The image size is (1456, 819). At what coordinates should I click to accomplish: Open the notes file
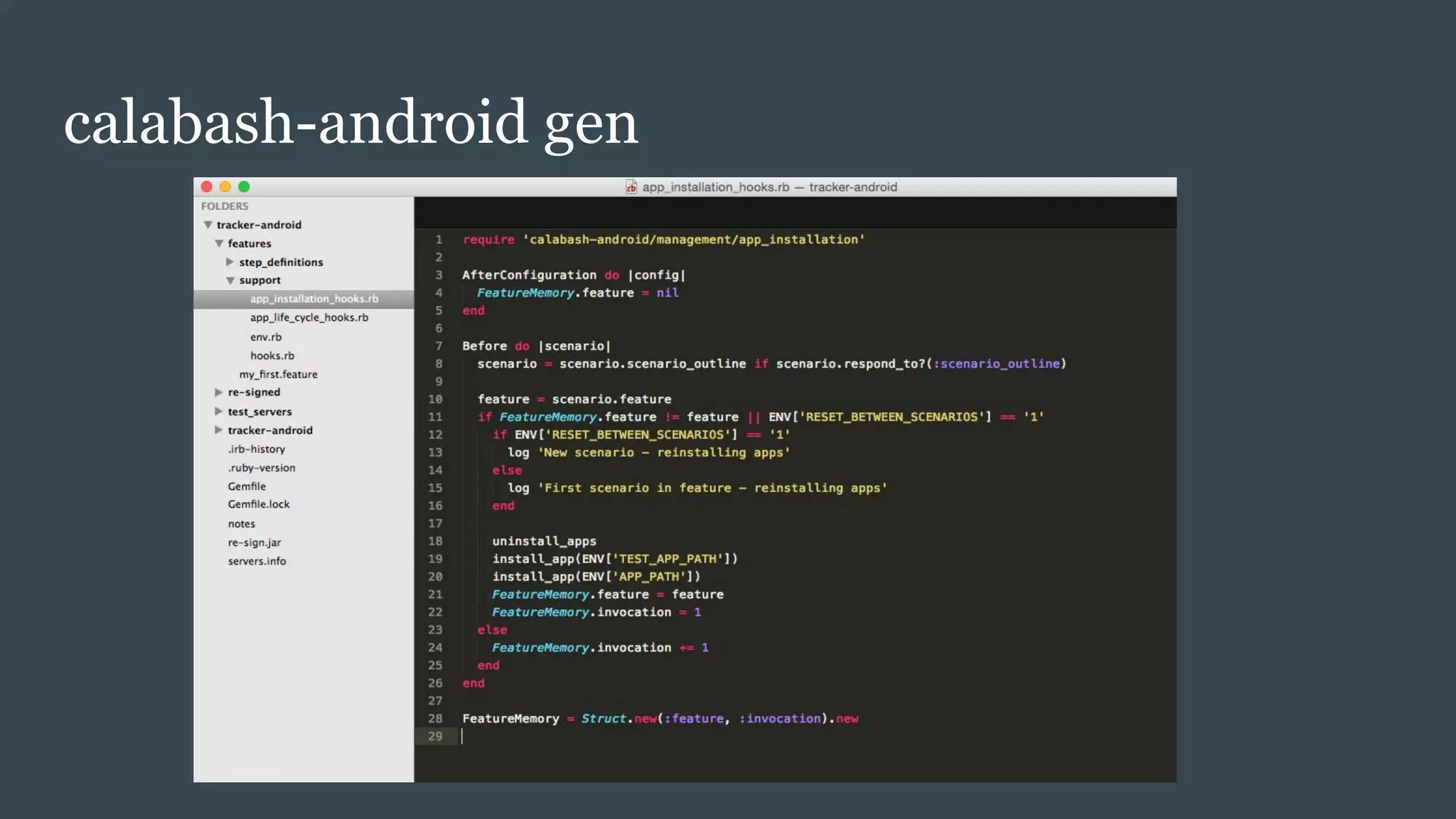242,524
